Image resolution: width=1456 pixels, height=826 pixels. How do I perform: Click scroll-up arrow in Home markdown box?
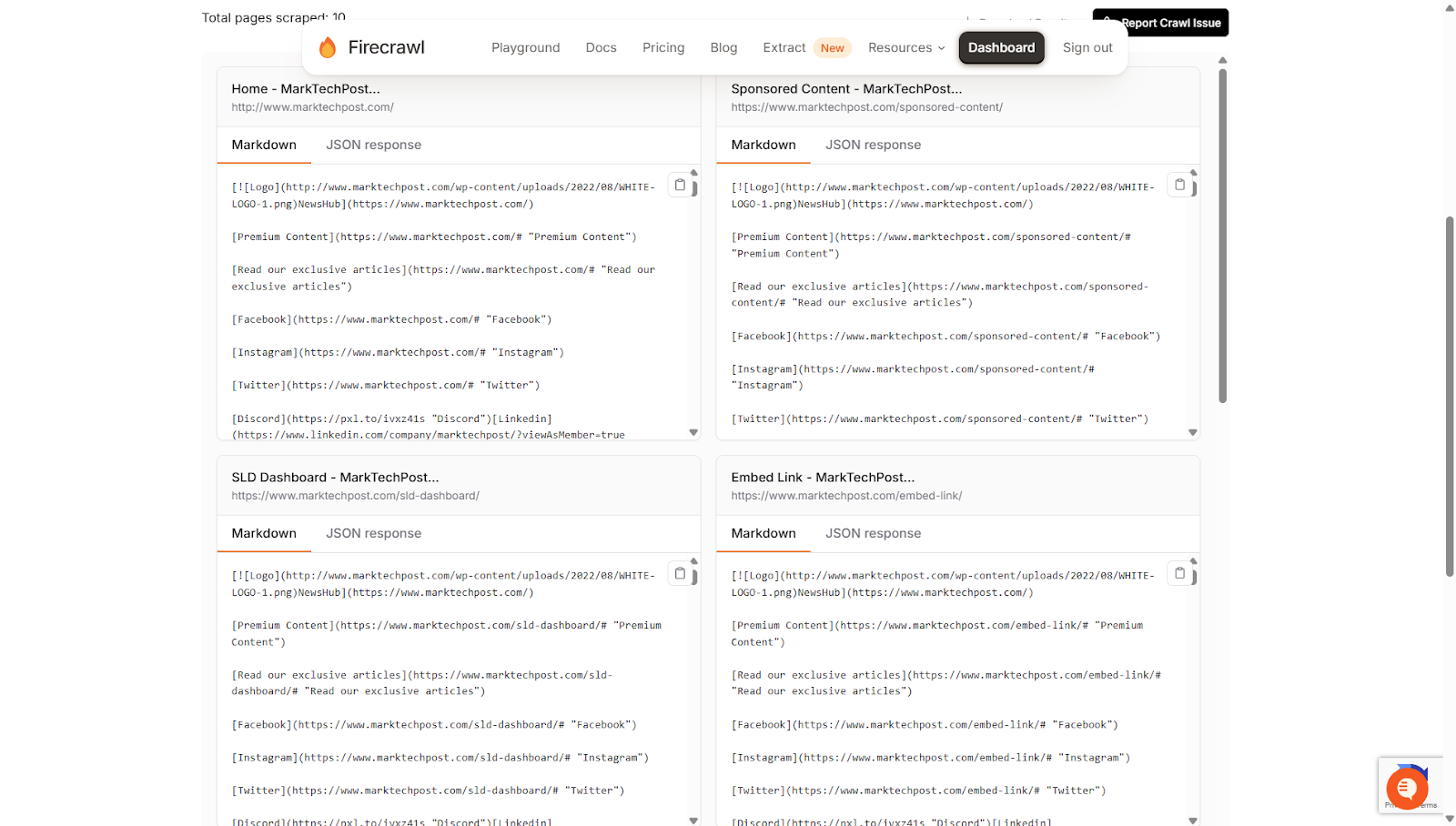point(693,172)
